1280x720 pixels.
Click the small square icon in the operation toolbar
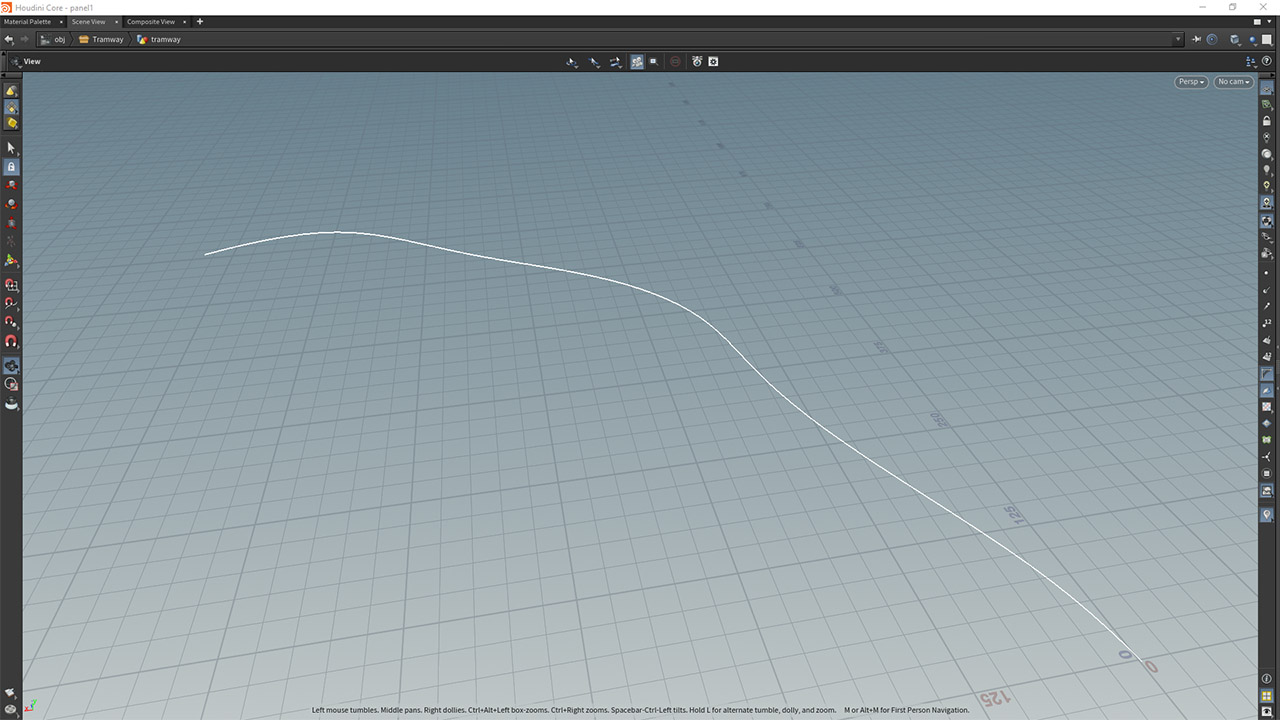point(654,62)
